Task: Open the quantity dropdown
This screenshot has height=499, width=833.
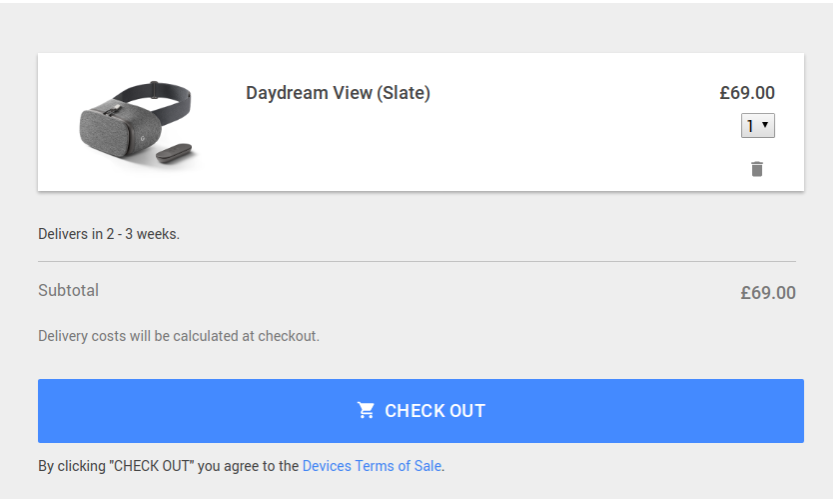Action: (757, 126)
